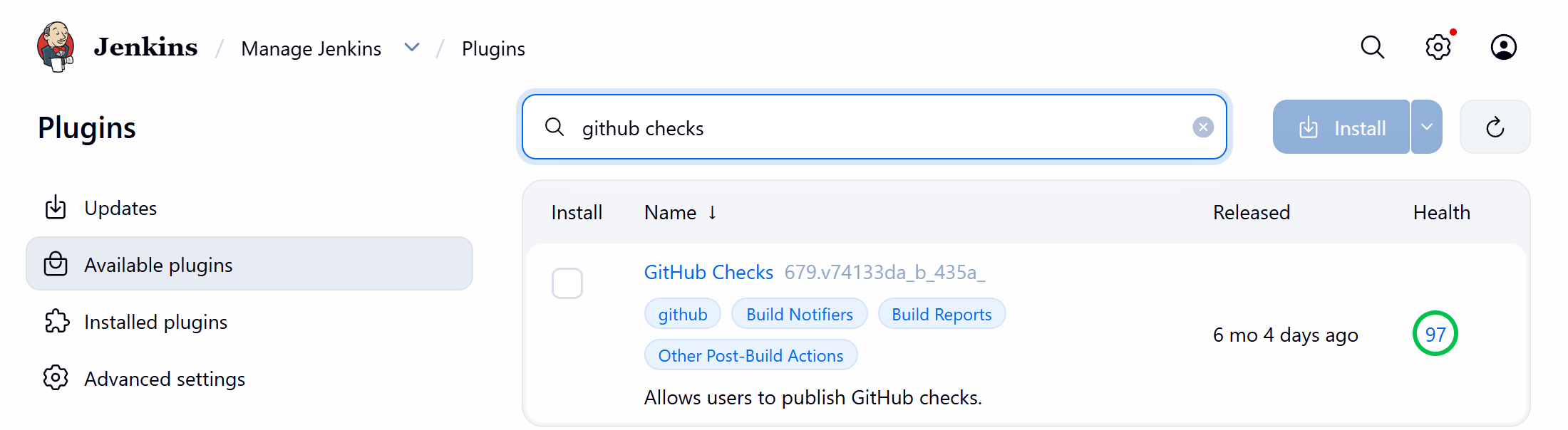The width and height of the screenshot is (1568, 430).
Task: Expand the Manage Jenkins breadcrumb chevron
Action: [x=412, y=48]
